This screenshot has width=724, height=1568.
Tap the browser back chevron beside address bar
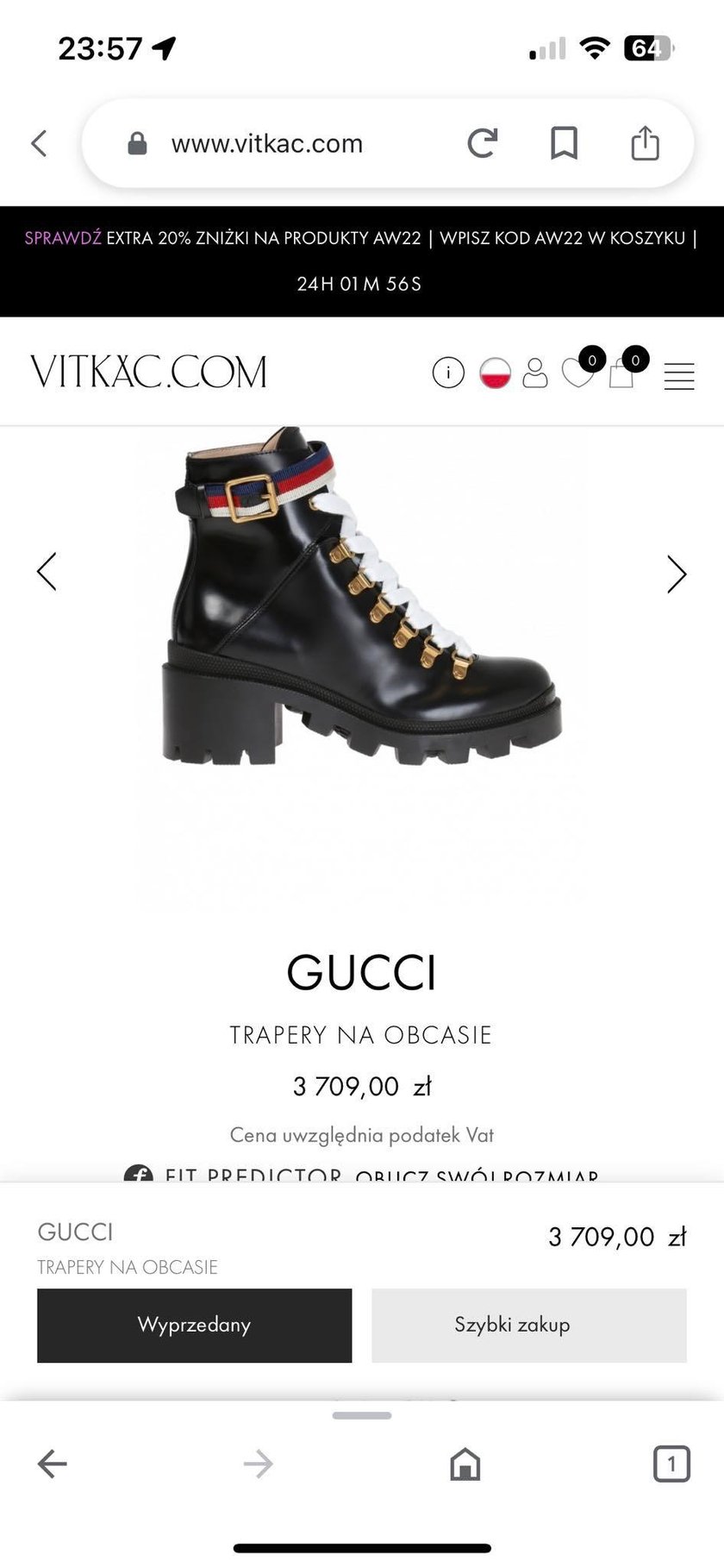tap(39, 143)
